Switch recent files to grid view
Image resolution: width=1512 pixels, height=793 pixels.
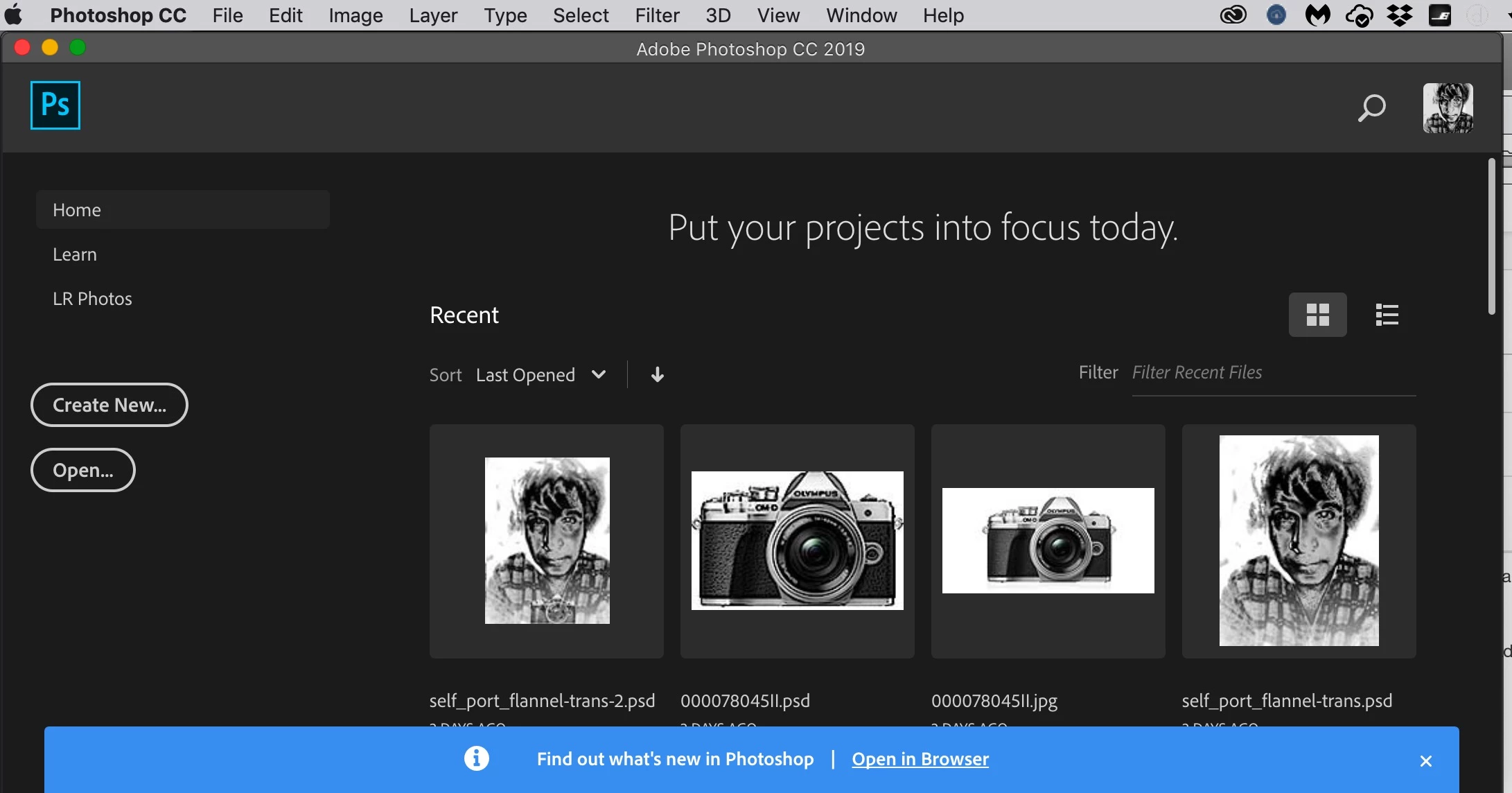[x=1317, y=315]
